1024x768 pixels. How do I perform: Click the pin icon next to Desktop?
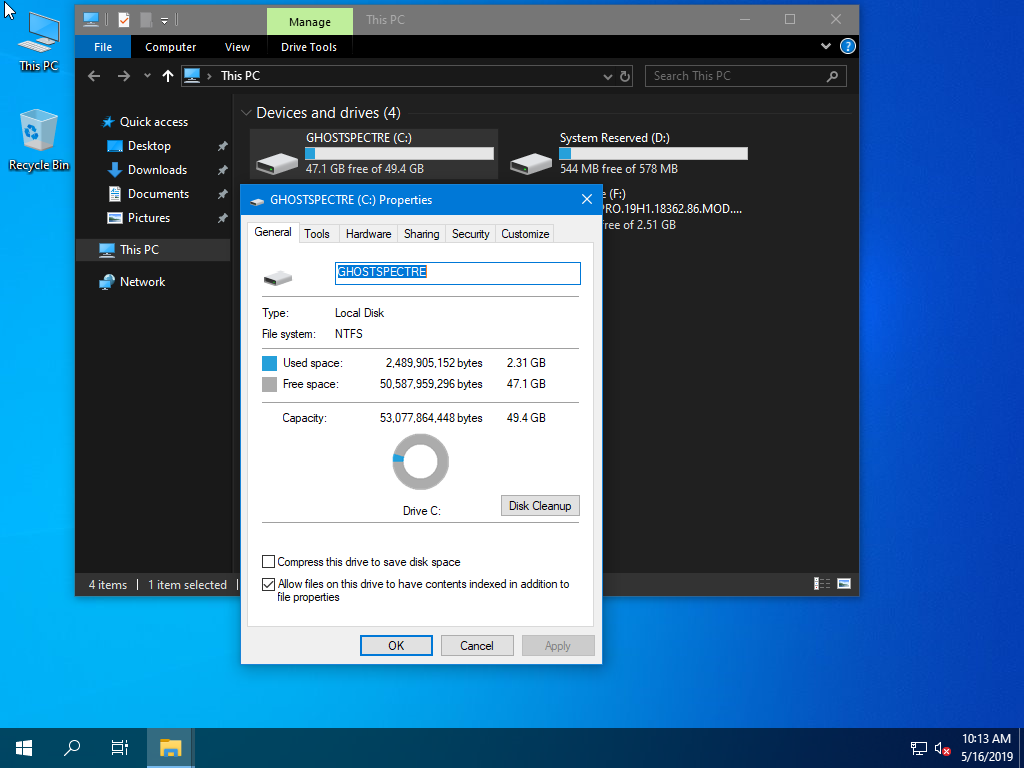222,146
